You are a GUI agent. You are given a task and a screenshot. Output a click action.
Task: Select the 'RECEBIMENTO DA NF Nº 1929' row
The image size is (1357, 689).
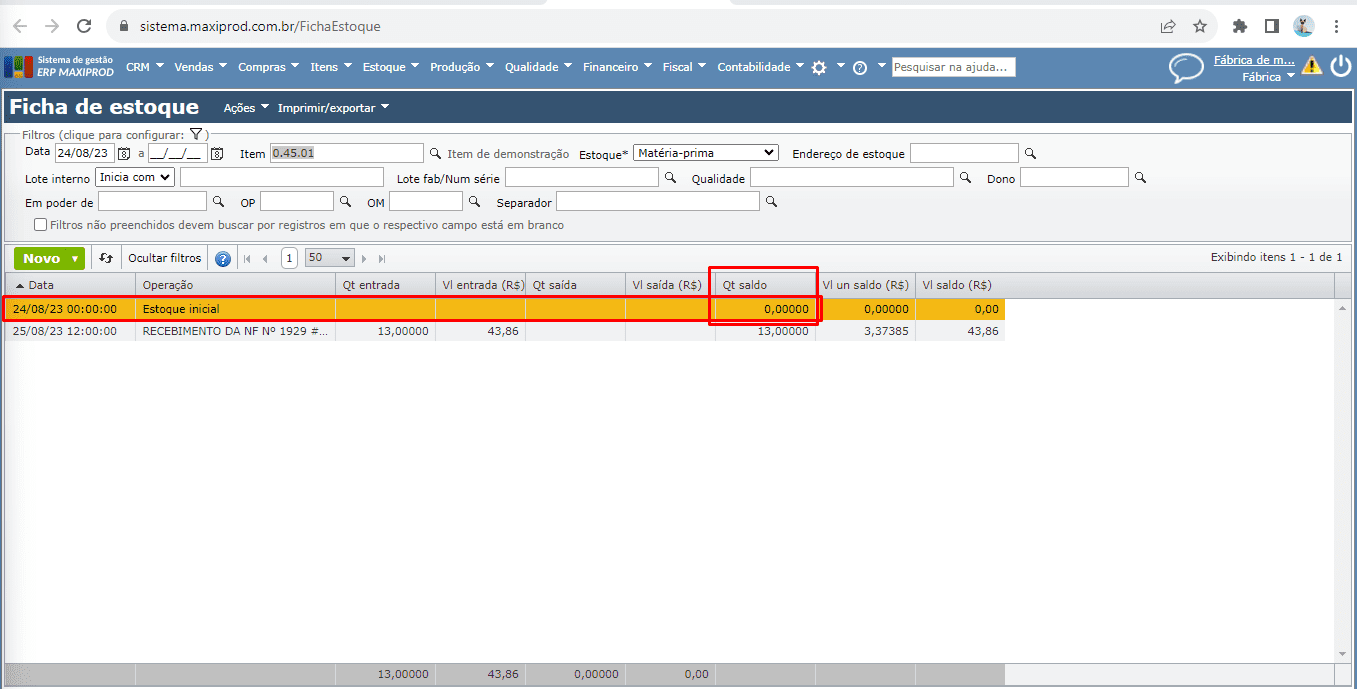pyautogui.click(x=505, y=331)
